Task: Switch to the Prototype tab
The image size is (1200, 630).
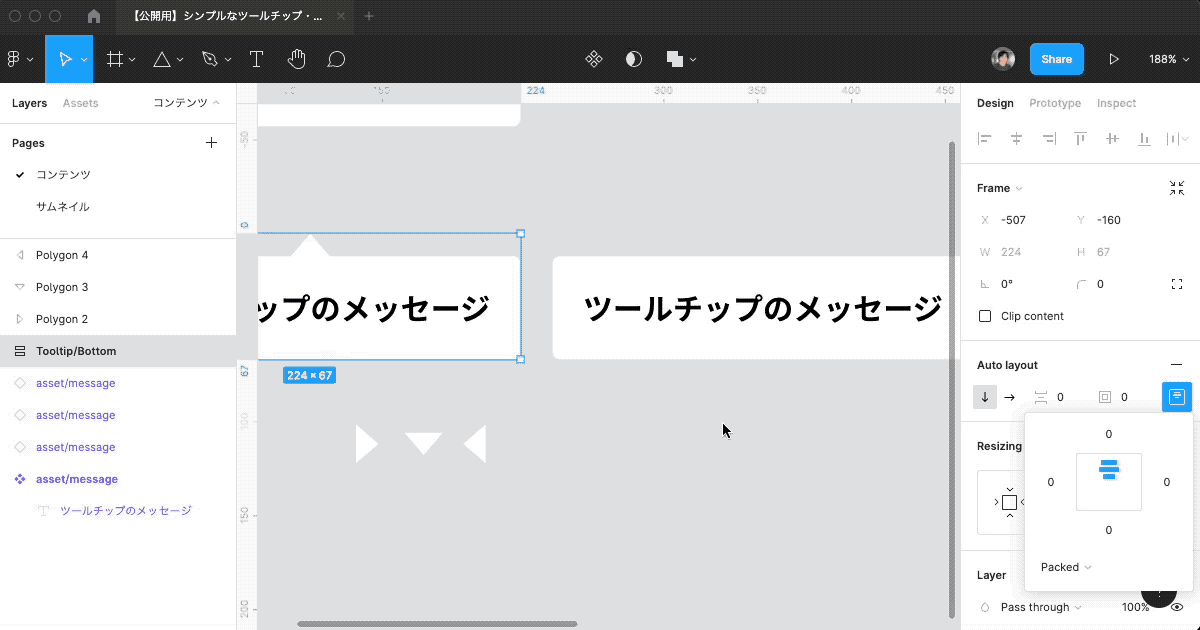Action: coord(1055,103)
